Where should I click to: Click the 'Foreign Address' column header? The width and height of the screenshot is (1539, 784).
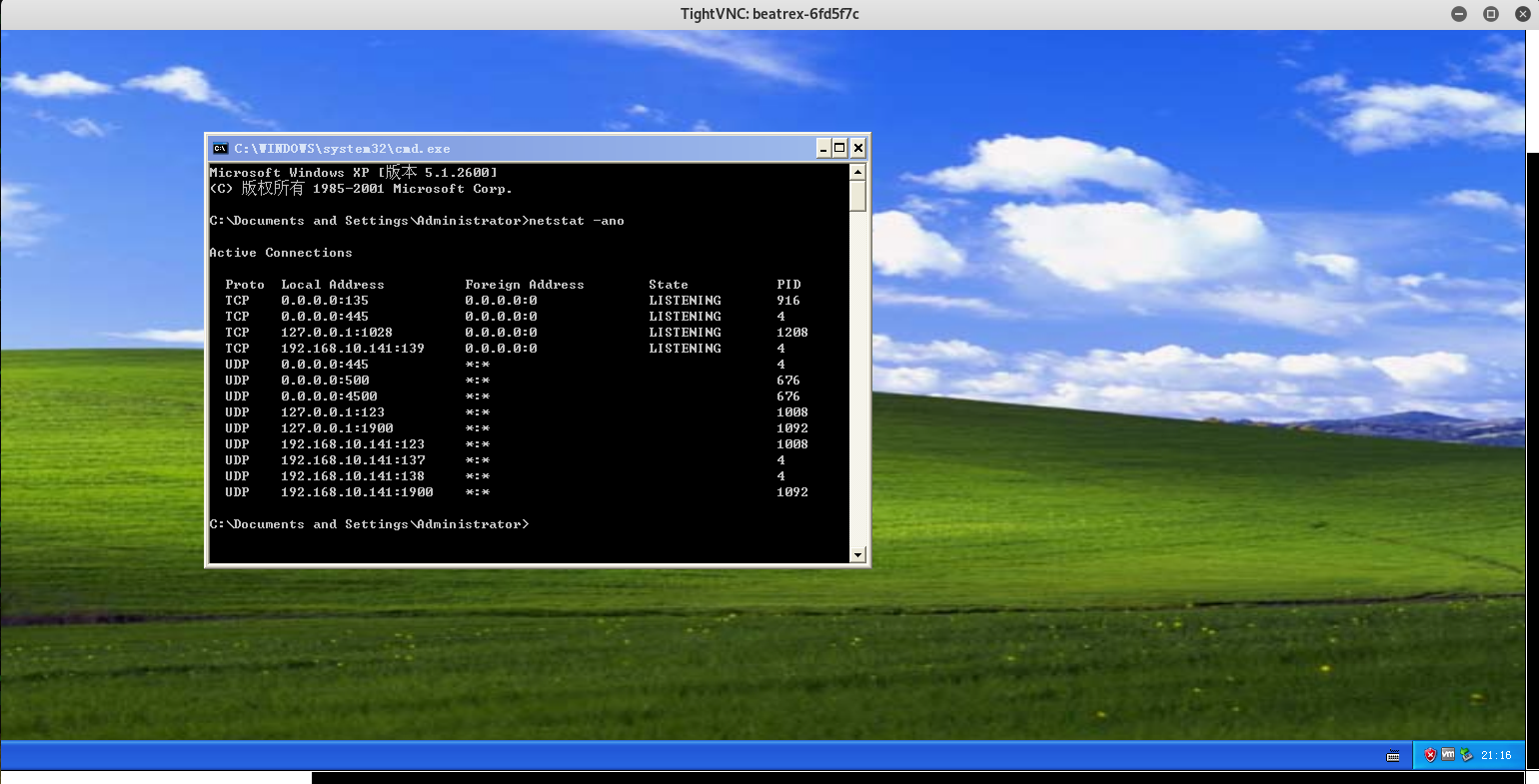pyautogui.click(x=525, y=285)
